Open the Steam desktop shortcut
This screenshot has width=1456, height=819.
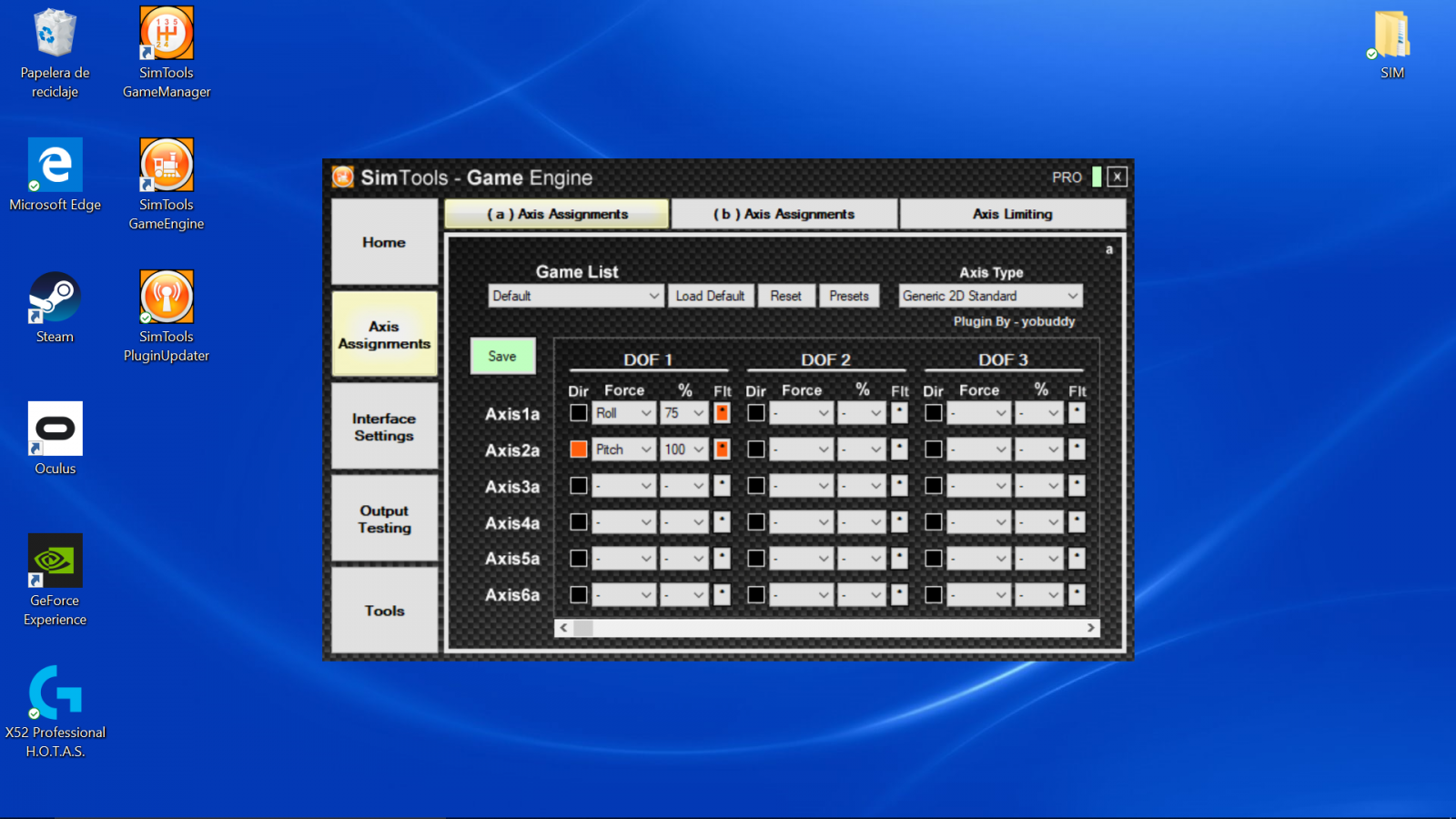[55, 308]
